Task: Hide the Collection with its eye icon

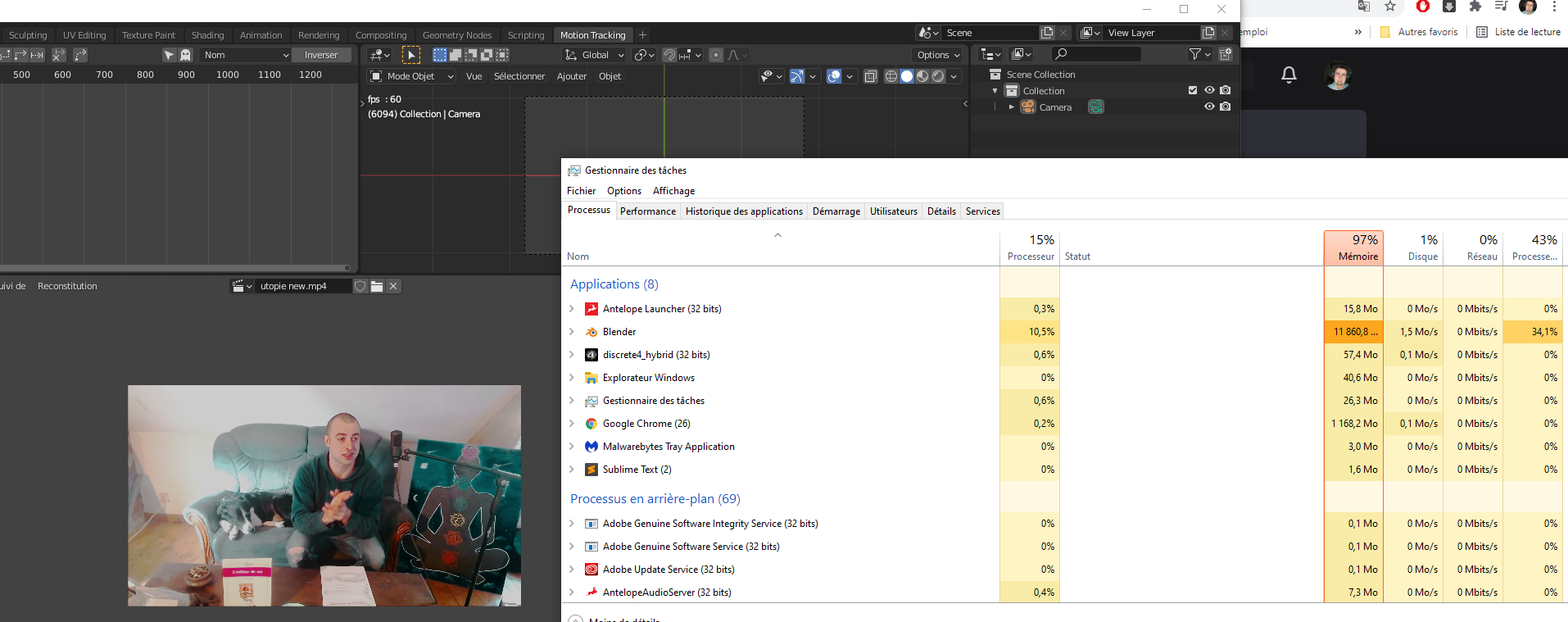Action: tap(1209, 90)
